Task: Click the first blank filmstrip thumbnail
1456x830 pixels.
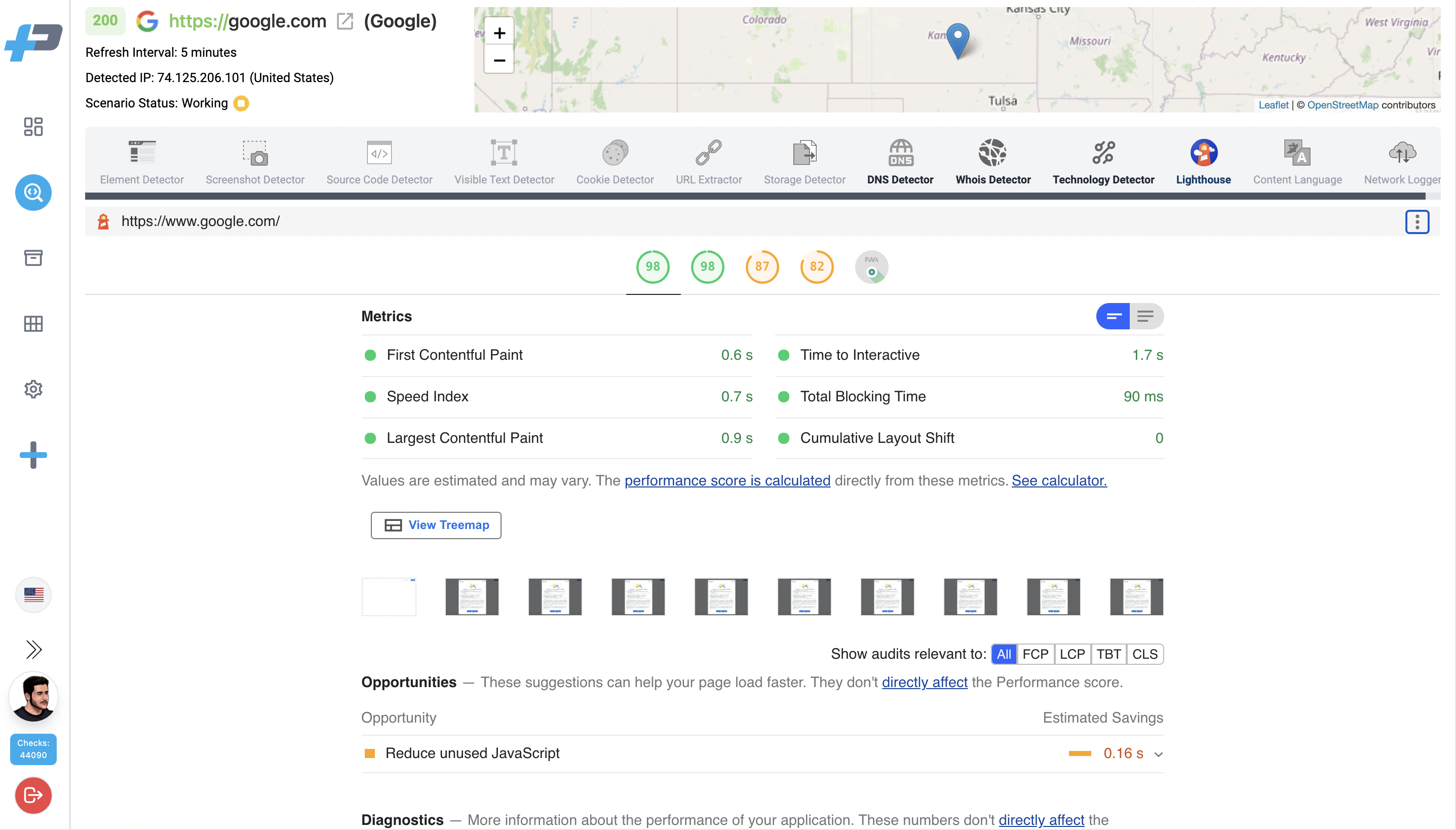Action: [x=389, y=597]
